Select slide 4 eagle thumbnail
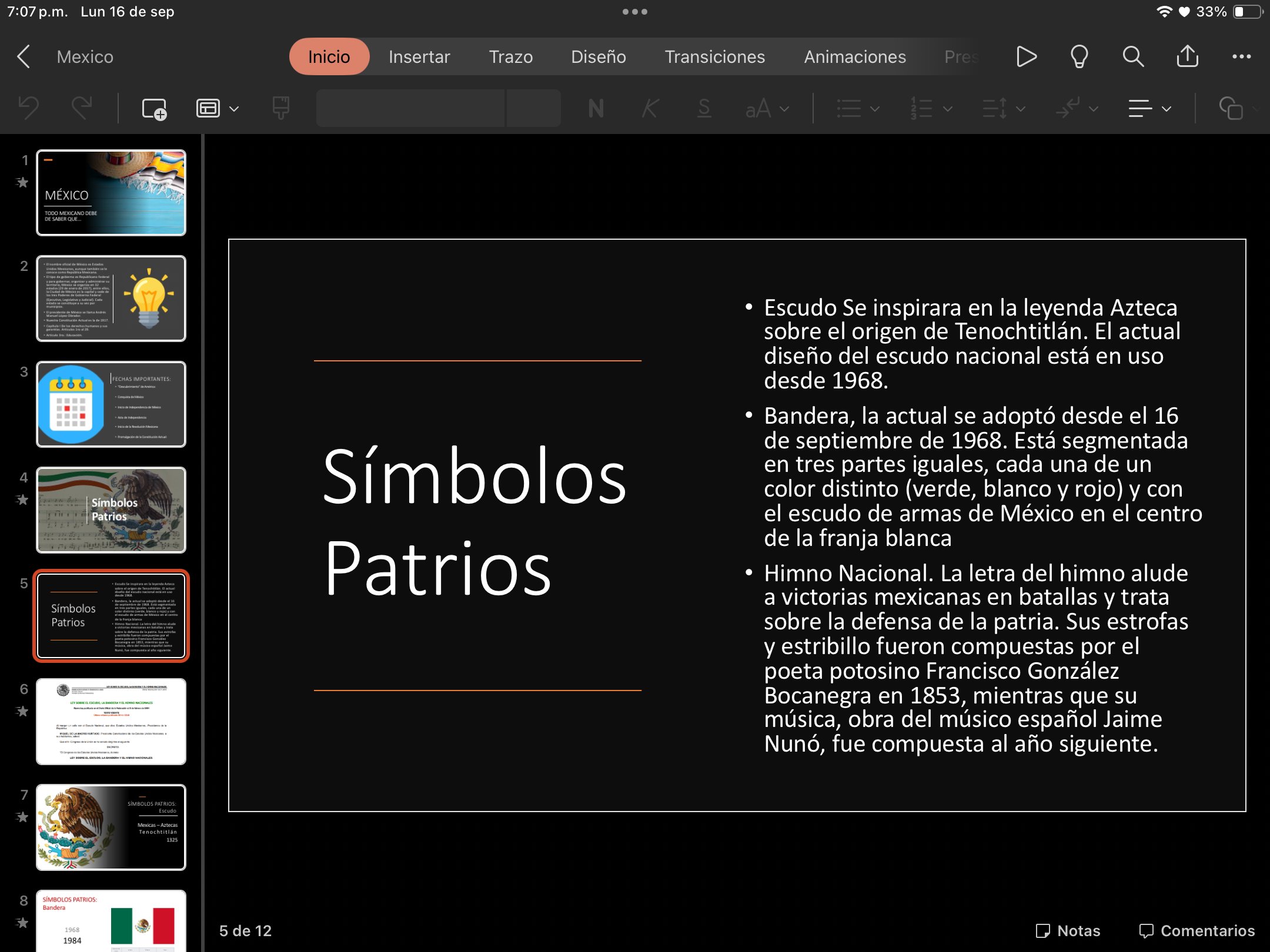This screenshot has width=1270, height=952. (x=111, y=510)
